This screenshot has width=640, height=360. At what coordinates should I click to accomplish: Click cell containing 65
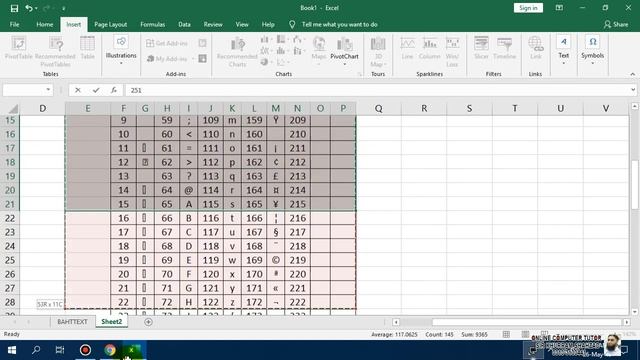(167, 204)
